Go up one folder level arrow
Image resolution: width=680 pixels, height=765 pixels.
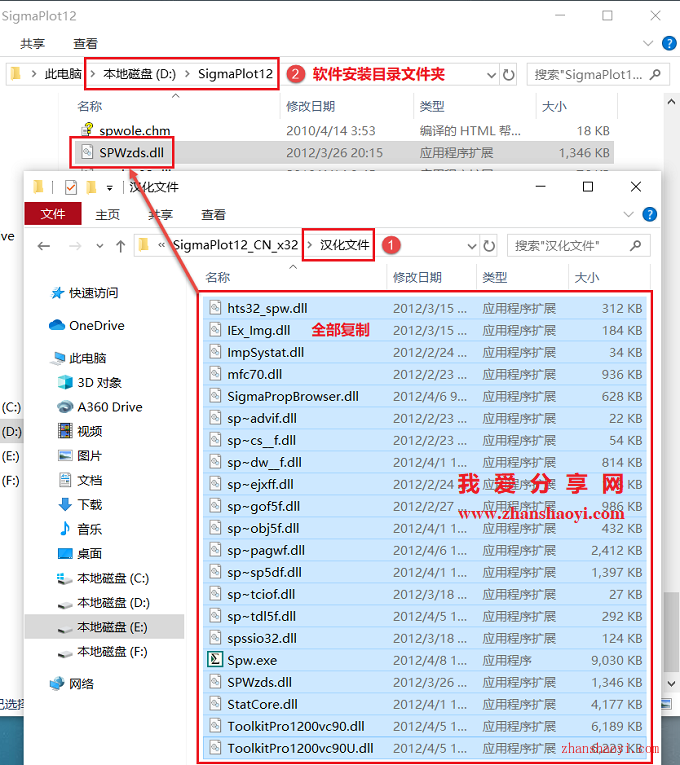click(x=120, y=246)
